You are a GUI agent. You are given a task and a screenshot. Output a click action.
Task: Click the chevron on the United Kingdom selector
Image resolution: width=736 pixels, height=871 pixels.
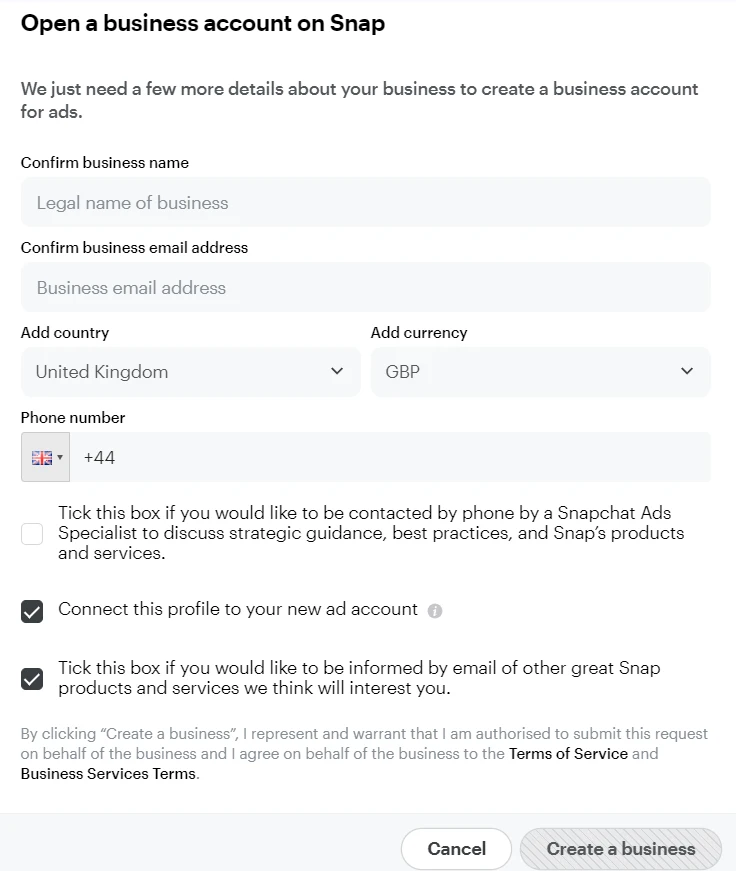[337, 371]
